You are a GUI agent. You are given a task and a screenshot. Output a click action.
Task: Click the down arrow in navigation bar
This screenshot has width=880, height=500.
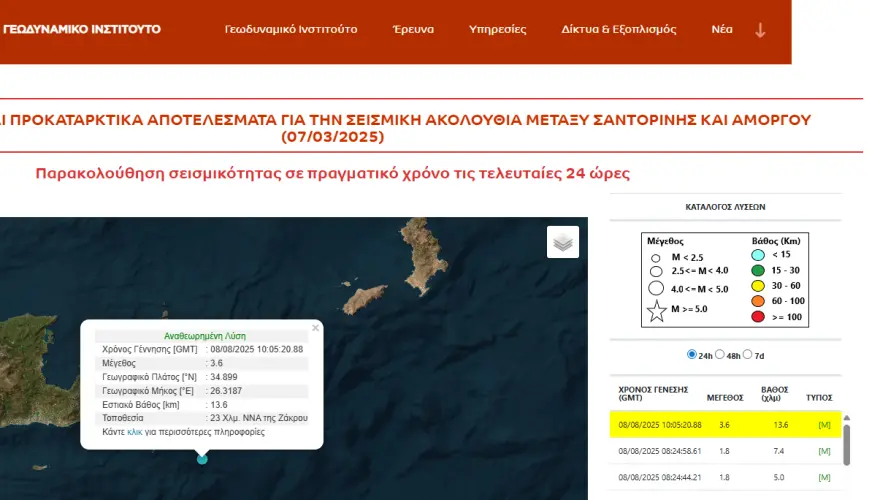(760, 30)
